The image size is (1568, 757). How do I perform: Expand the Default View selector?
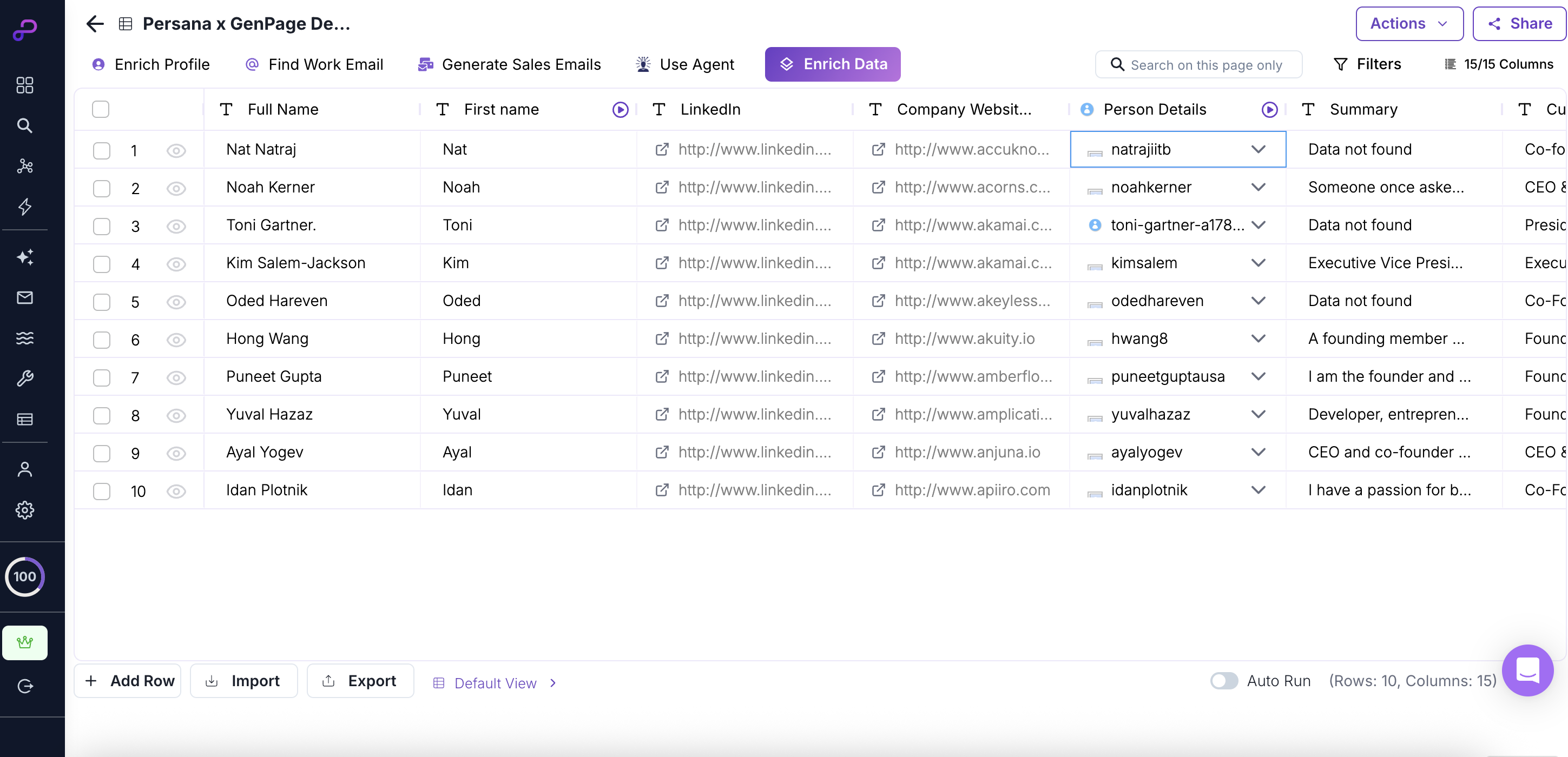(495, 683)
